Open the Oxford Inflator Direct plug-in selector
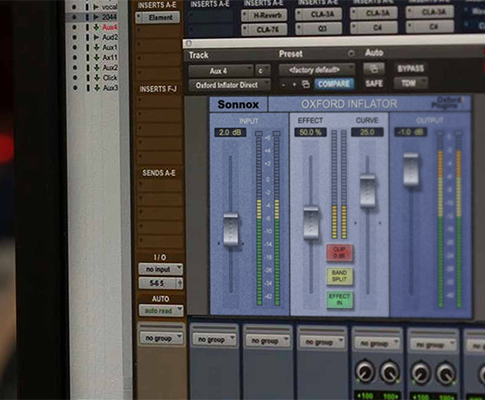Viewport: 485px width, 400px height. pyautogui.click(x=229, y=85)
